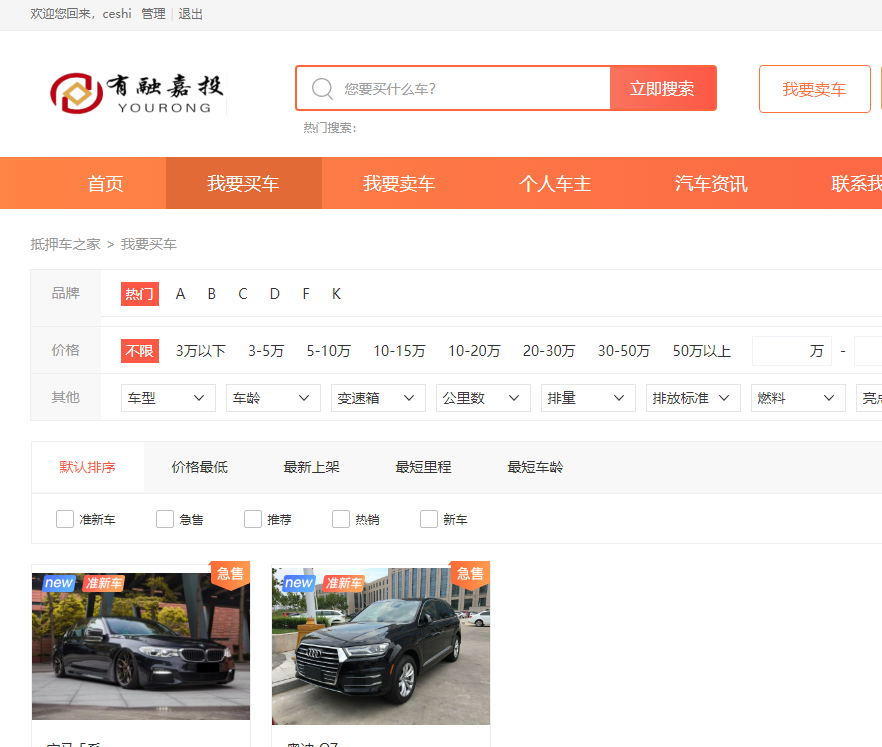Open the 变速箱 dropdown

point(378,398)
